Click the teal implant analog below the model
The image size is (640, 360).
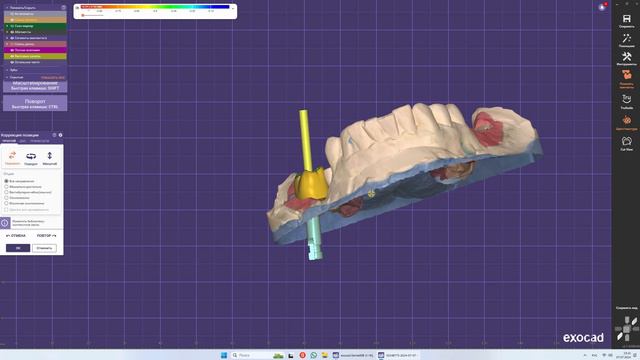click(314, 239)
